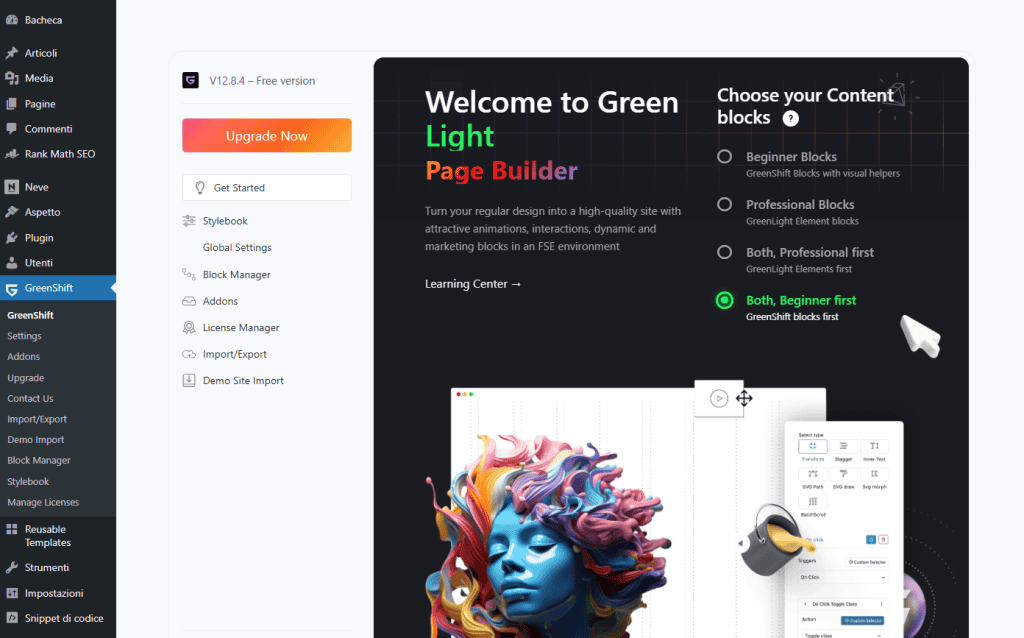The height and width of the screenshot is (638, 1024).
Task: Click the Strumenti wrench icon
Action: tap(12, 567)
